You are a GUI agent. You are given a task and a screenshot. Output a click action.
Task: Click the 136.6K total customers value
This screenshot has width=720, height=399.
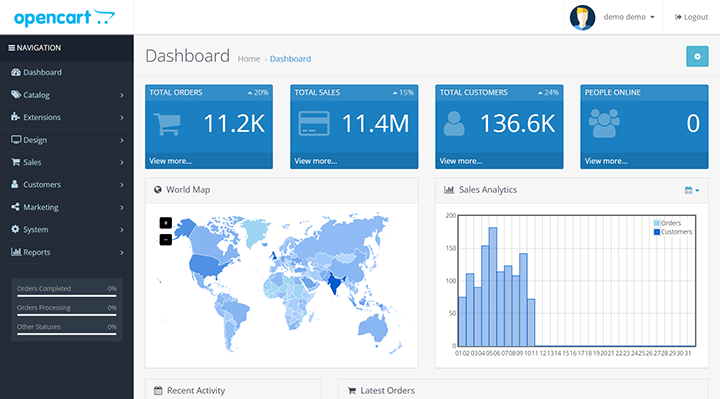[518, 124]
